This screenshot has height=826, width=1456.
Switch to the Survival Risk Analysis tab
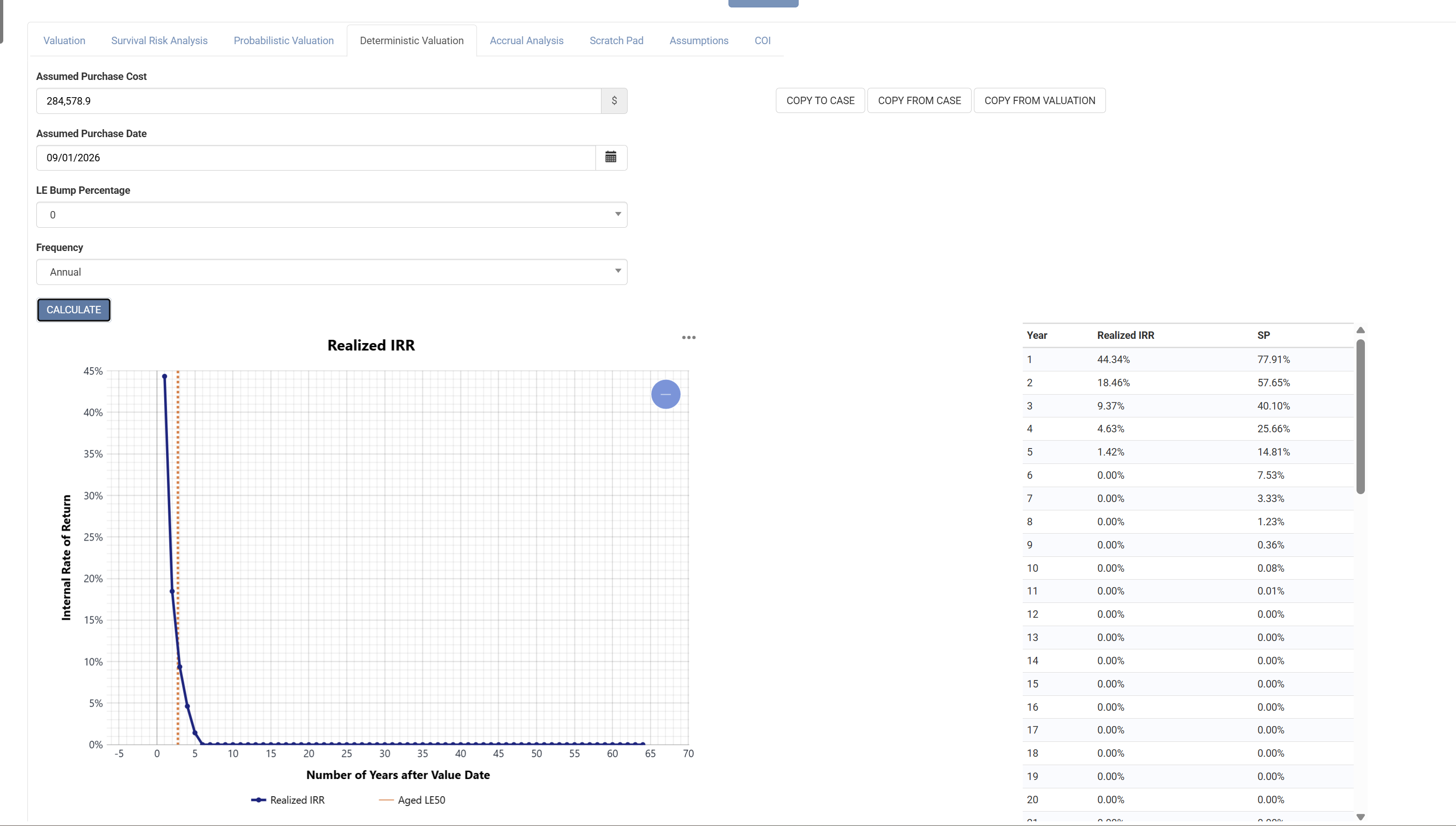159,41
